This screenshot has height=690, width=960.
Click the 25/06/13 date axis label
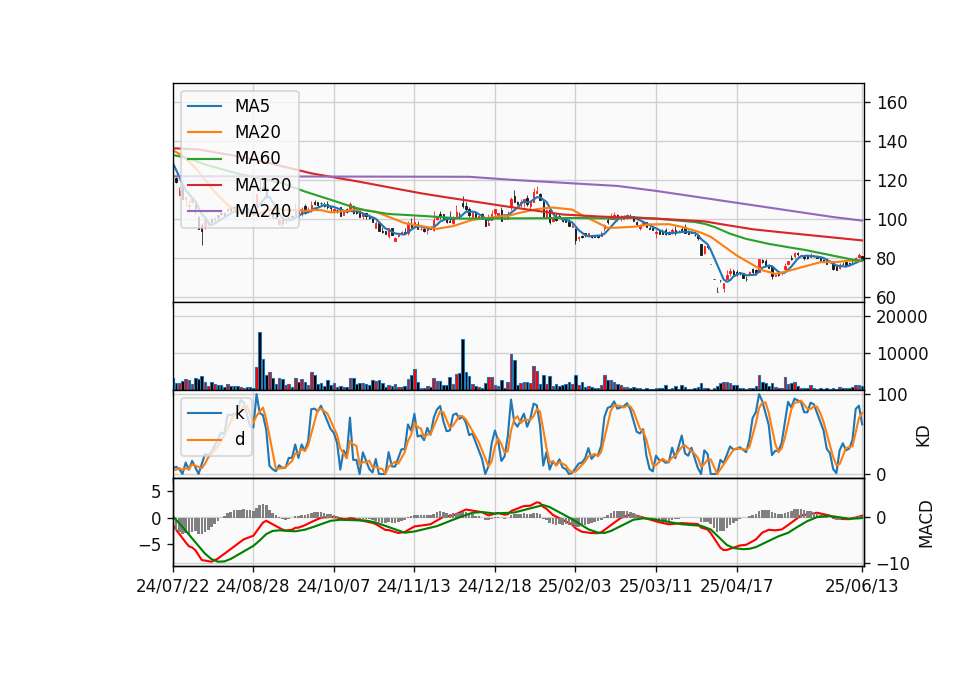pyautogui.click(x=862, y=586)
